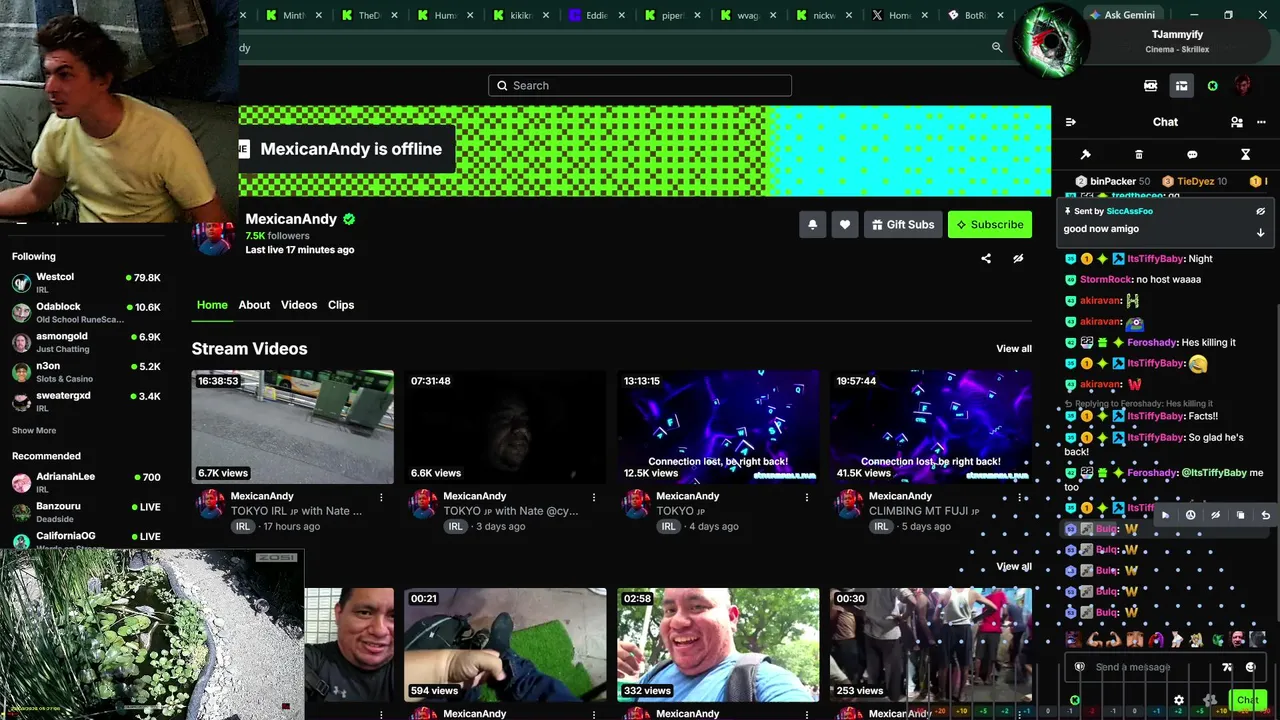Click the chat-bubble icon left of message input
This screenshot has width=1280, height=720.
[1079, 667]
